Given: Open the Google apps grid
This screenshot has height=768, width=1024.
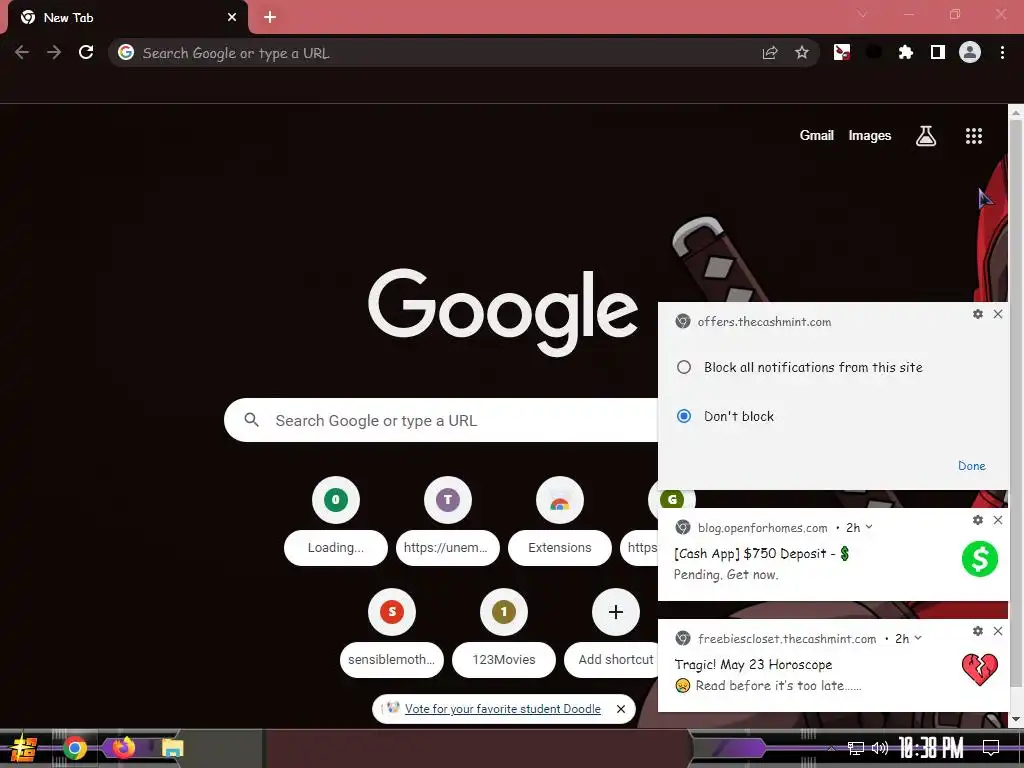Looking at the screenshot, I should tap(974, 136).
